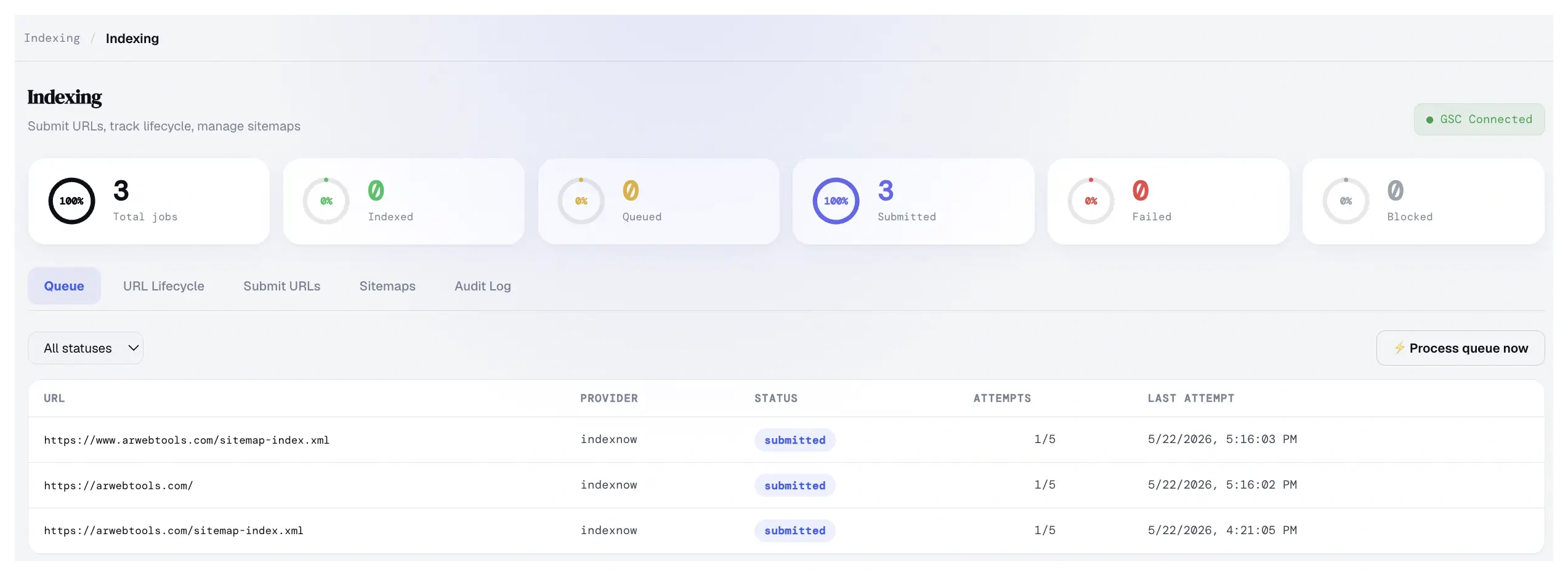Image resolution: width=1568 pixels, height=576 pixels.
Task: Click the Queued card label
Action: pos(642,217)
